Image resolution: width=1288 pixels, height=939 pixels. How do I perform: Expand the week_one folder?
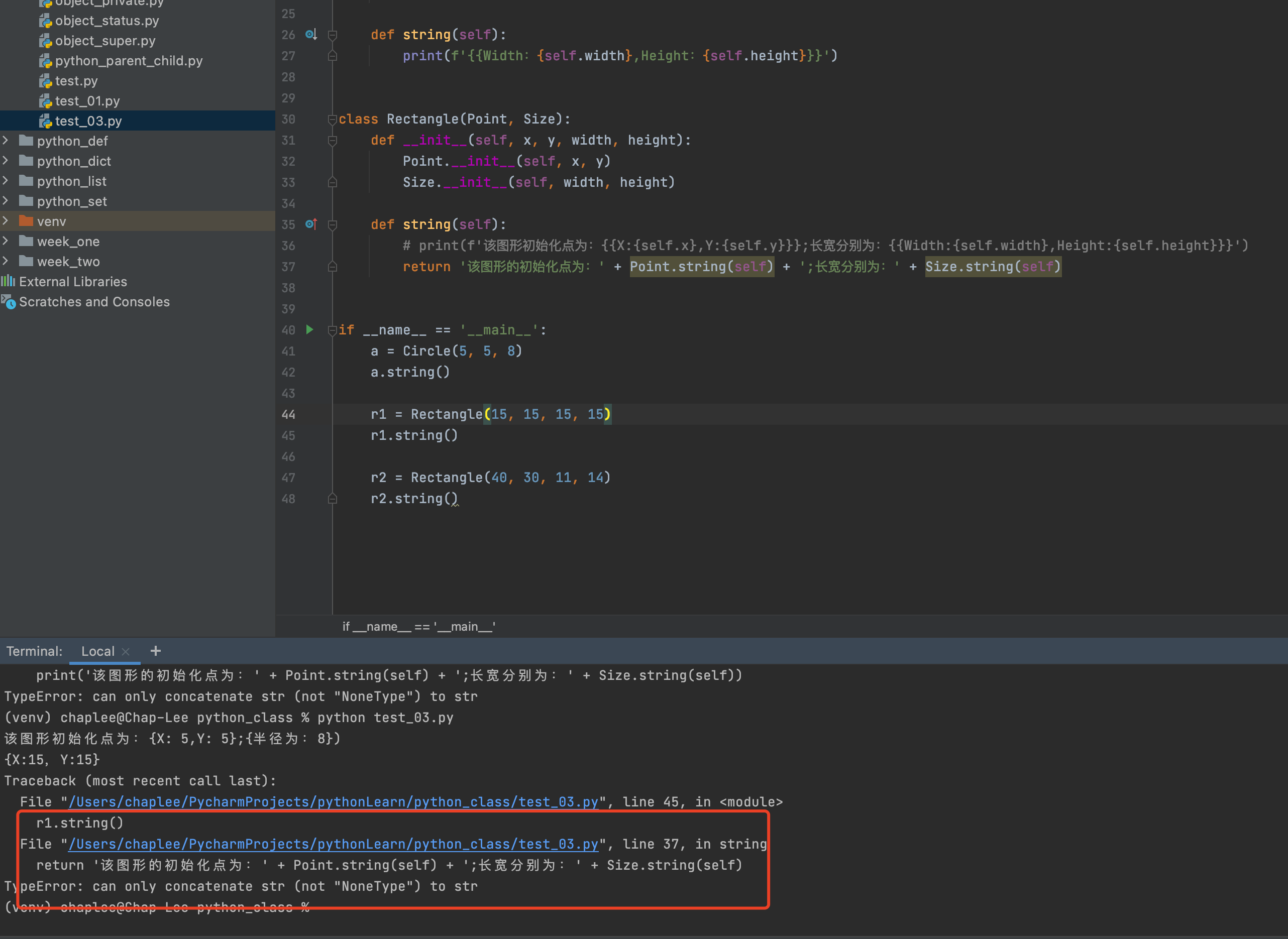pos(6,241)
